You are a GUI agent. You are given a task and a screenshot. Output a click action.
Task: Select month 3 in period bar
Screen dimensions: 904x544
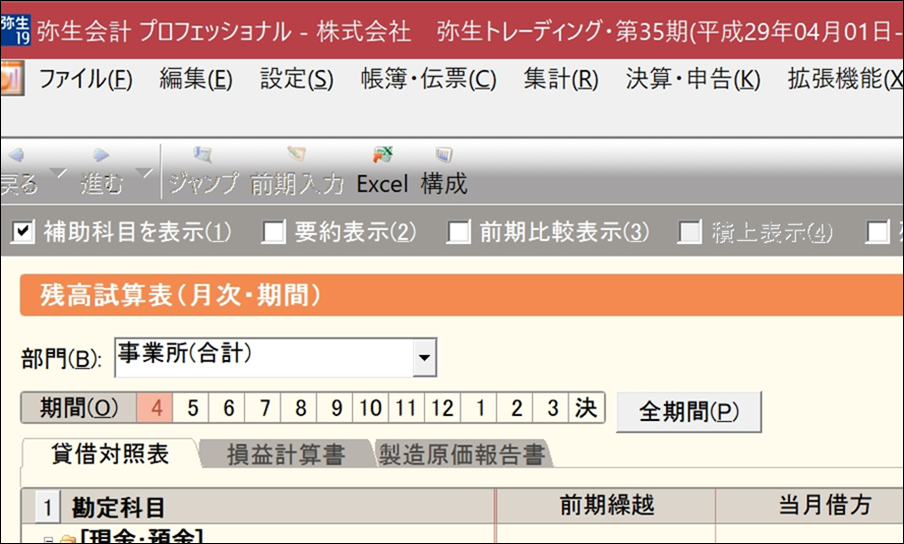pos(551,408)
